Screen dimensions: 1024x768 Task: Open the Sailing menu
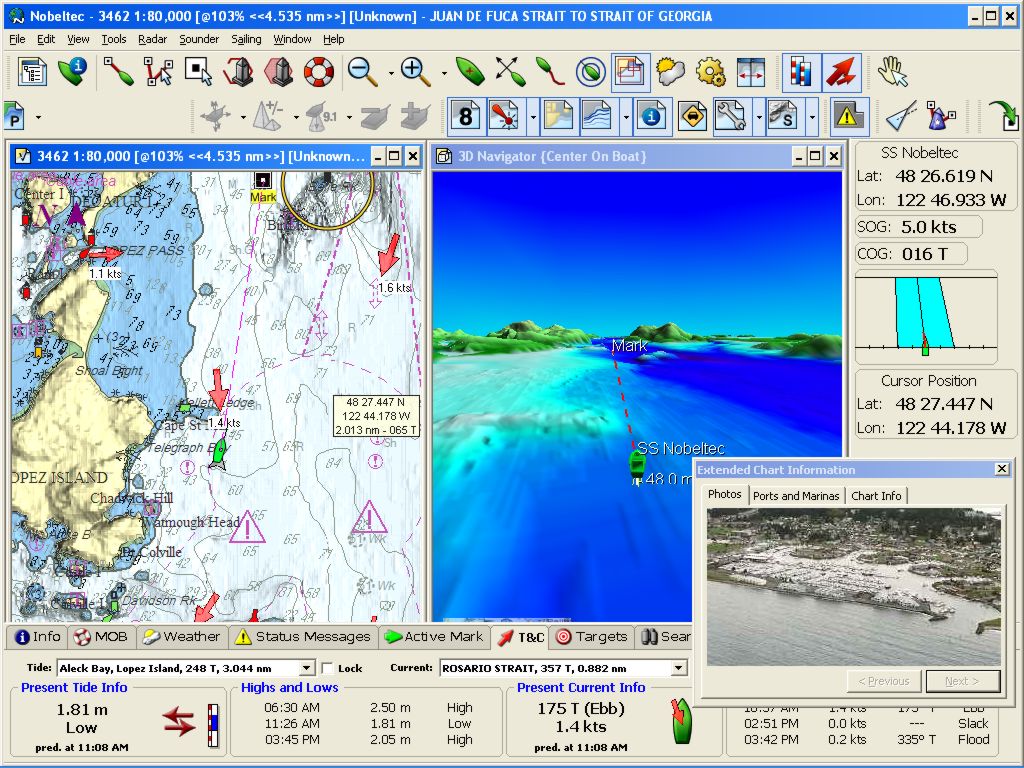(x=246, y=39)
